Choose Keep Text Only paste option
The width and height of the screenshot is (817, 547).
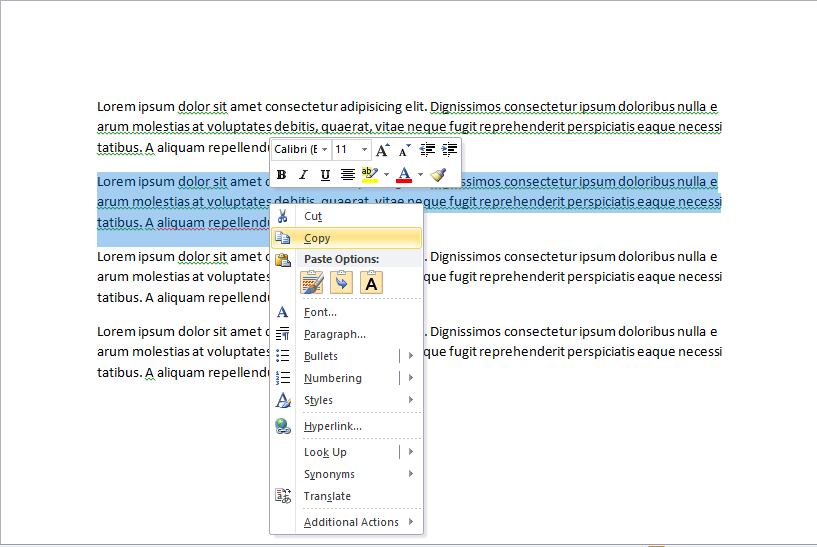tap(371, 282)
